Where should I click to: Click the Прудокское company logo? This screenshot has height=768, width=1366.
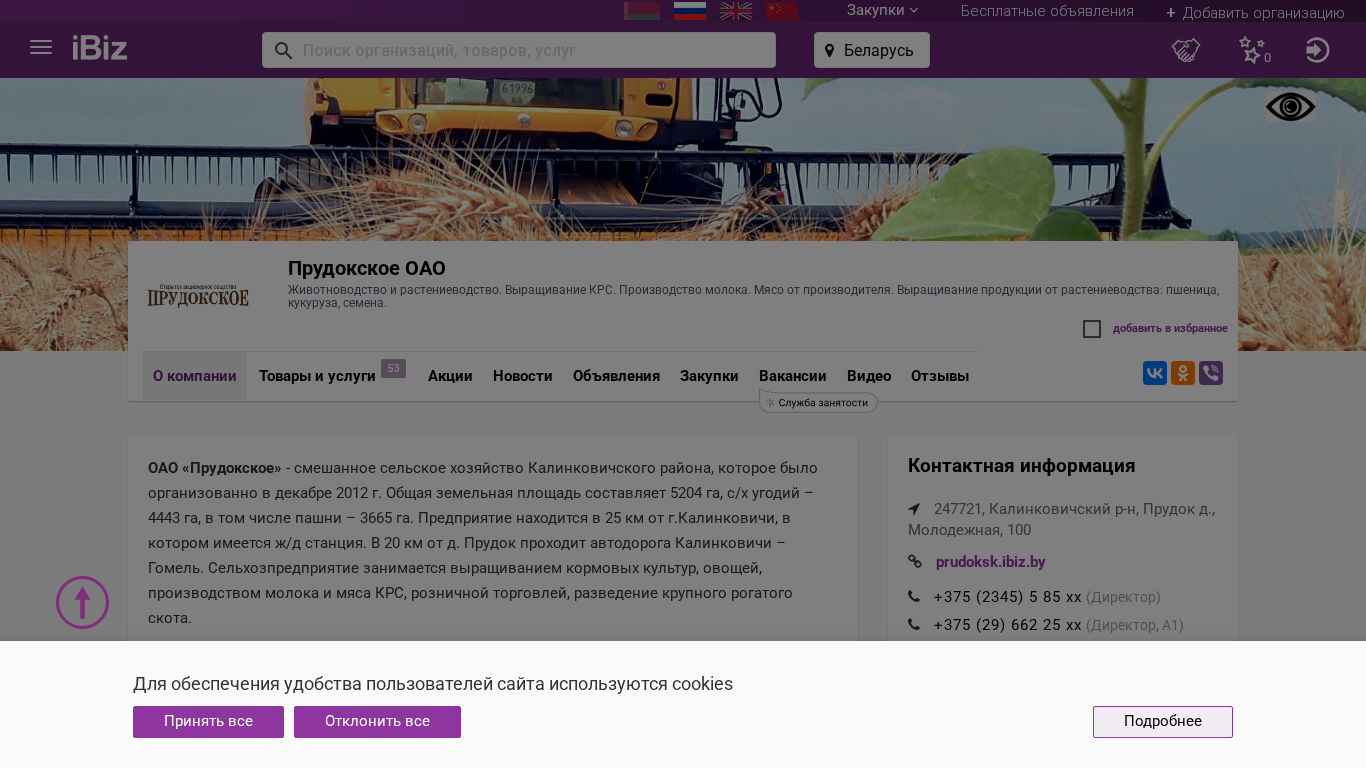click(x=198, y=295)
